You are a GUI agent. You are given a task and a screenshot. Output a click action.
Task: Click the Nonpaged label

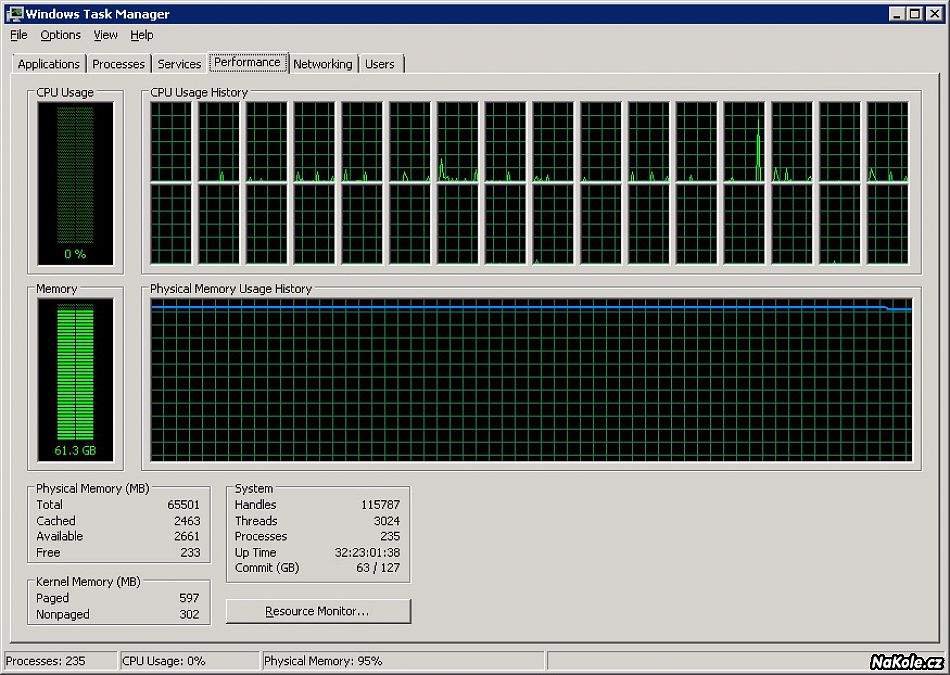[63, 614]
